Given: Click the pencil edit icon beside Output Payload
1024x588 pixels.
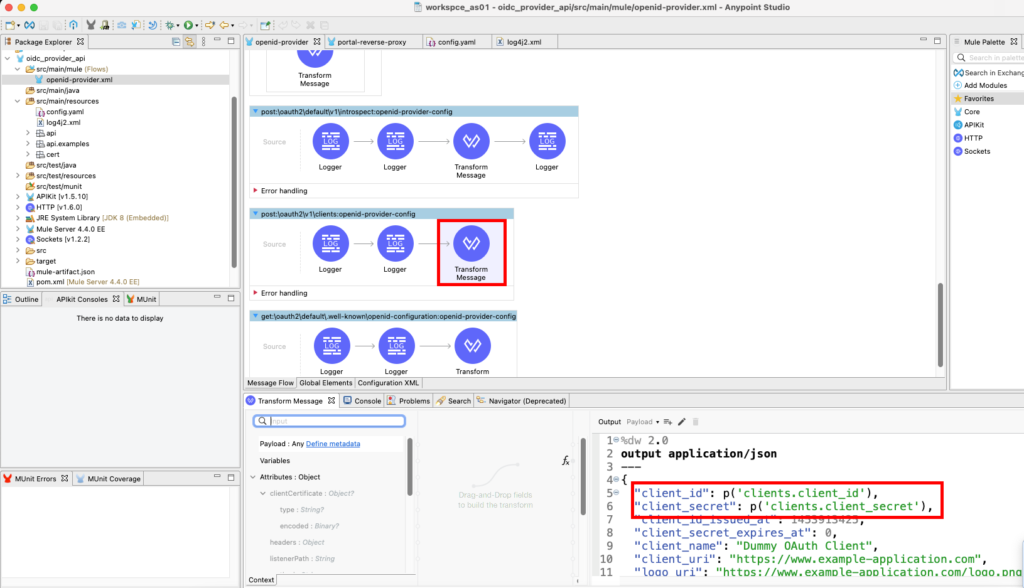Looking at the screenshot, I should (682, 422).
